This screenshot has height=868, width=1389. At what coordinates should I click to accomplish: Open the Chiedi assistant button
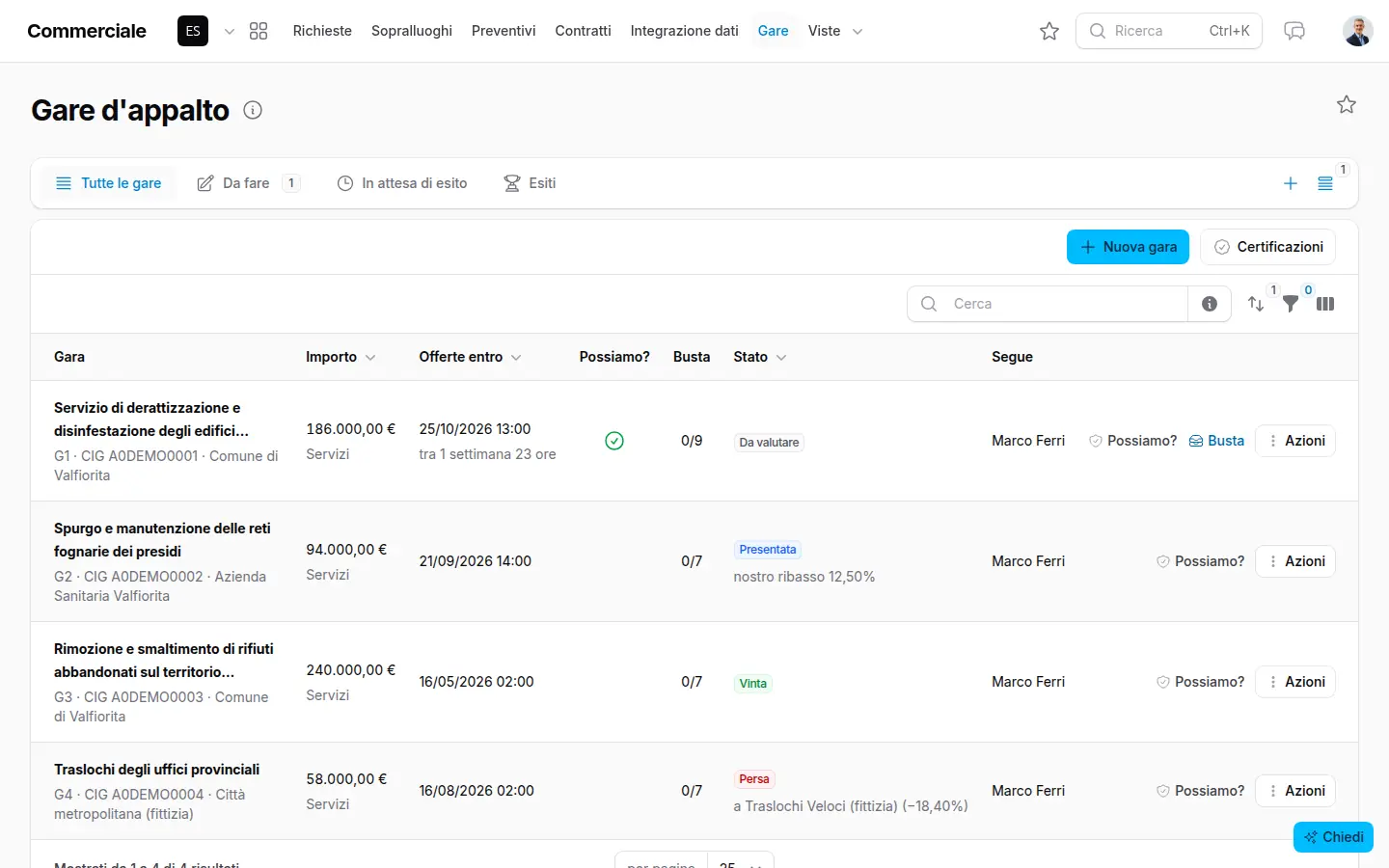(x=1333, y=837)
